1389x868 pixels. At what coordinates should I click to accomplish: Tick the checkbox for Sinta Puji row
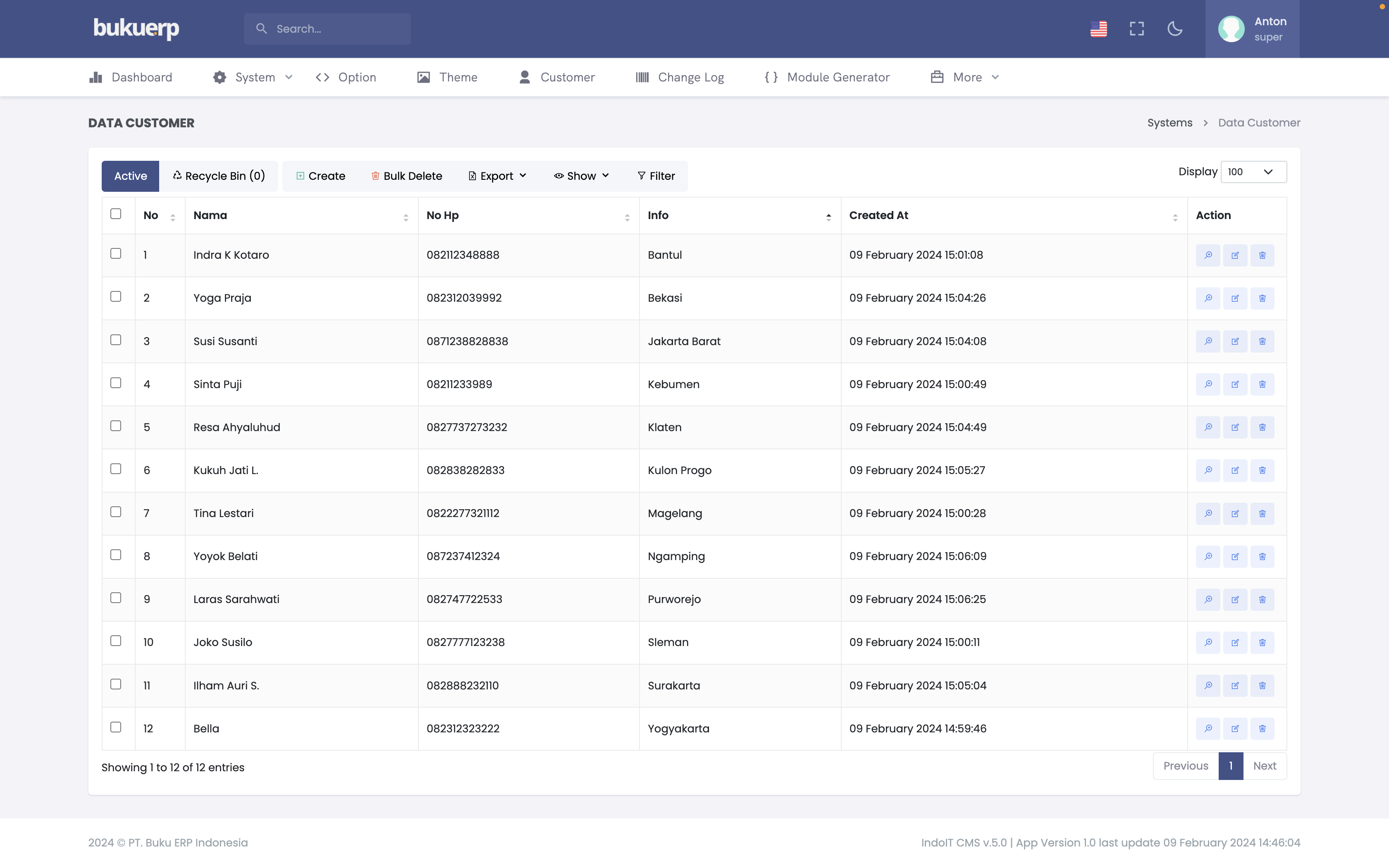click(116, 383)
